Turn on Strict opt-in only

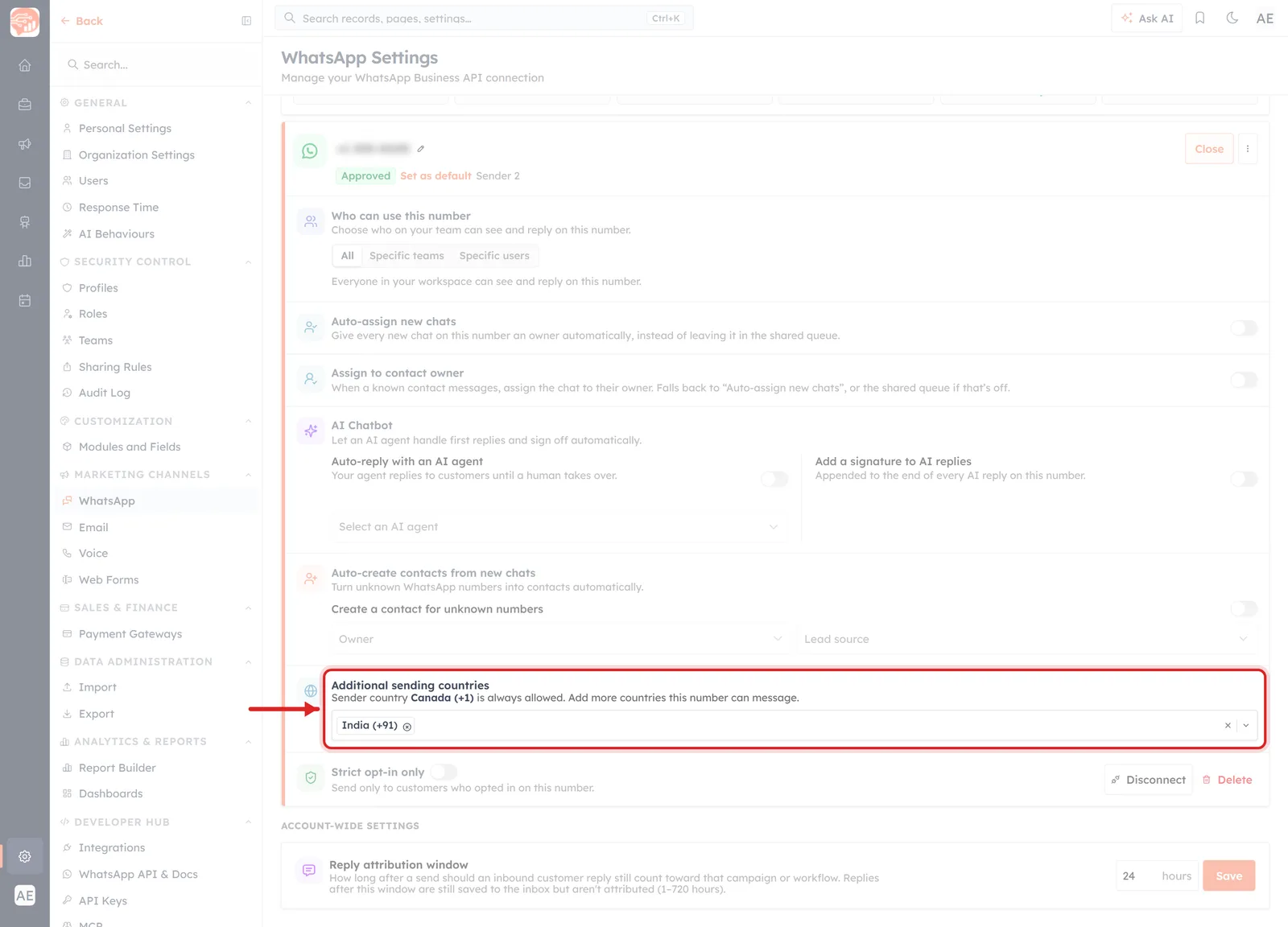click(444, 772)
